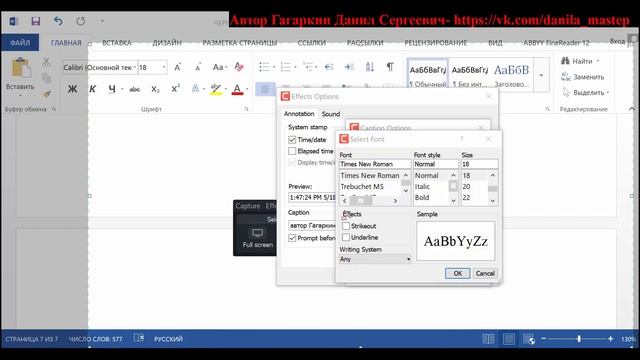Click Заменить (Replace) button
The width and height of the screenshot is (640, 360).
[x=583, y=77]
